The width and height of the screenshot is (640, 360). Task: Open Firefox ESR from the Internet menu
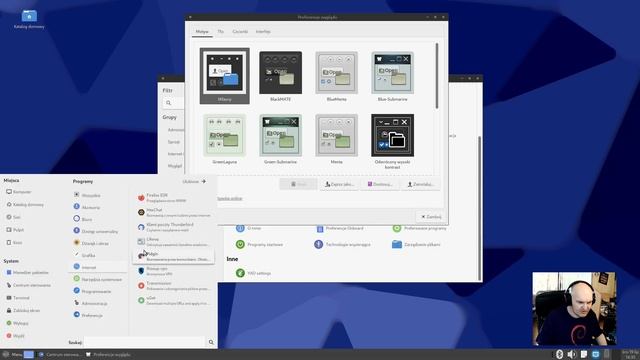[x=173, y=198]
